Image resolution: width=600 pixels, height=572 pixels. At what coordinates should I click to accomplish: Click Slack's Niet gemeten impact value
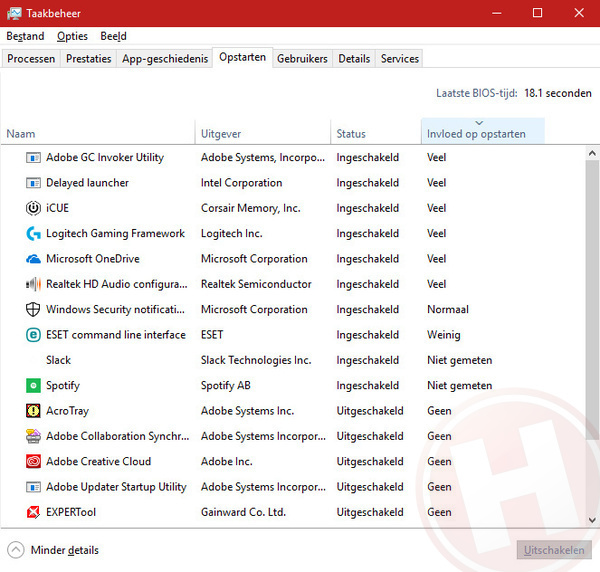(460, 360)
